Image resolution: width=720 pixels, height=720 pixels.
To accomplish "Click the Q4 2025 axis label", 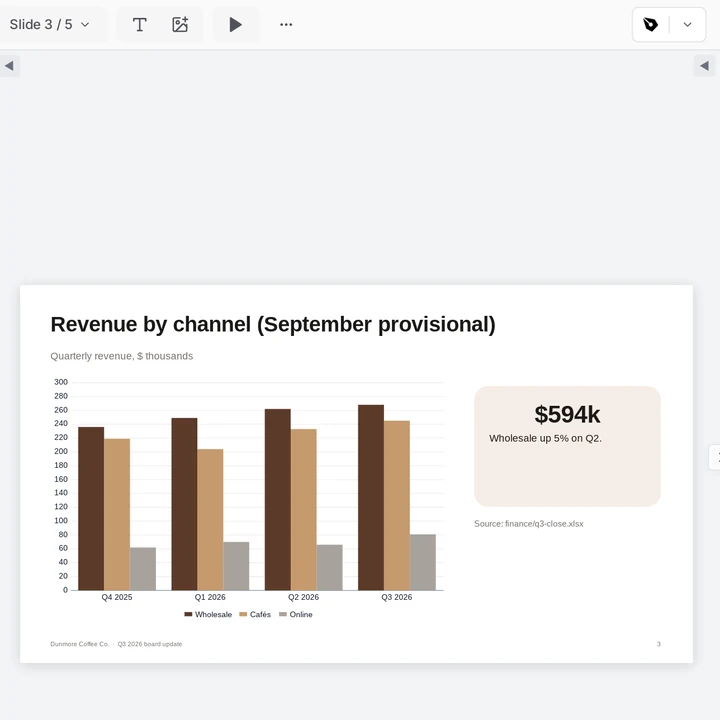I will [117, 597].
